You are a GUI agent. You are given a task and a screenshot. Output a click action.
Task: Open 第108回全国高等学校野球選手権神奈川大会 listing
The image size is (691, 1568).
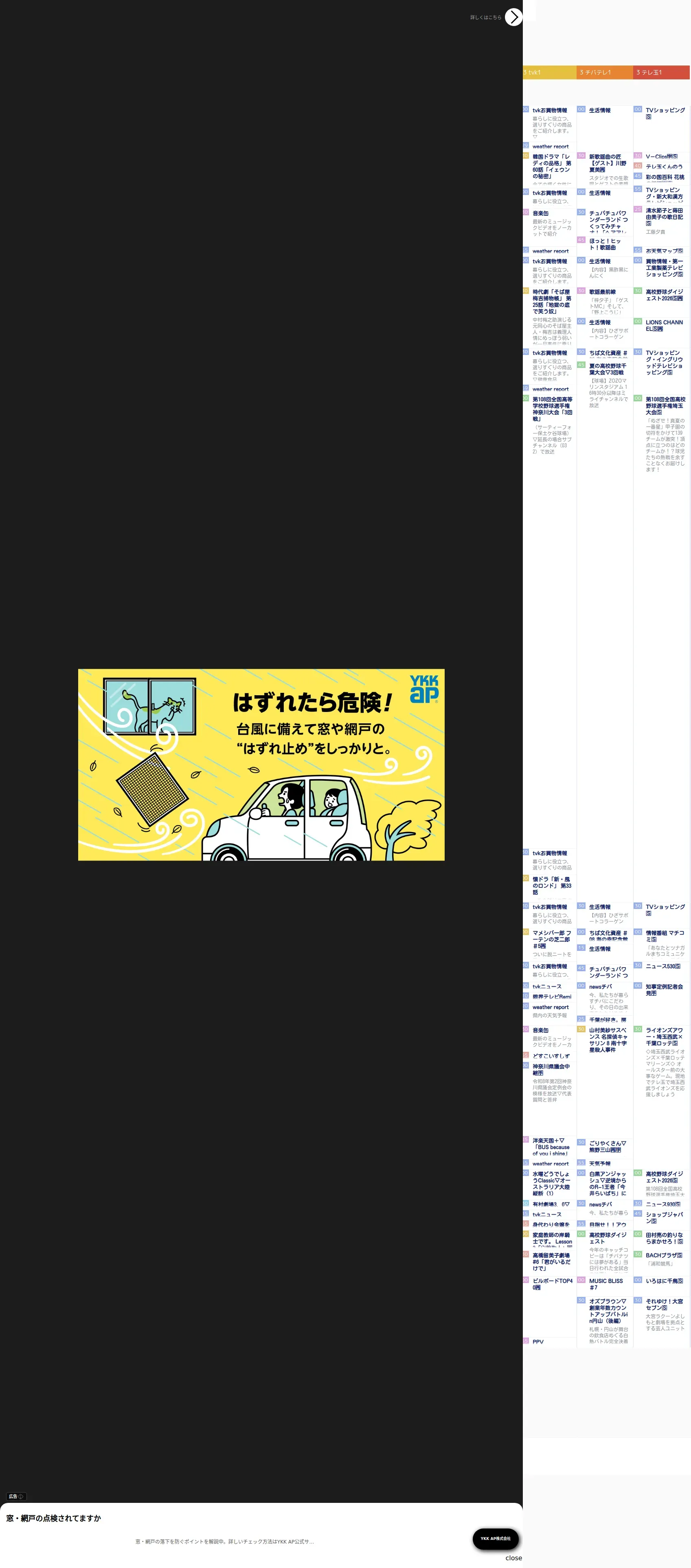[x=552, y=409]
